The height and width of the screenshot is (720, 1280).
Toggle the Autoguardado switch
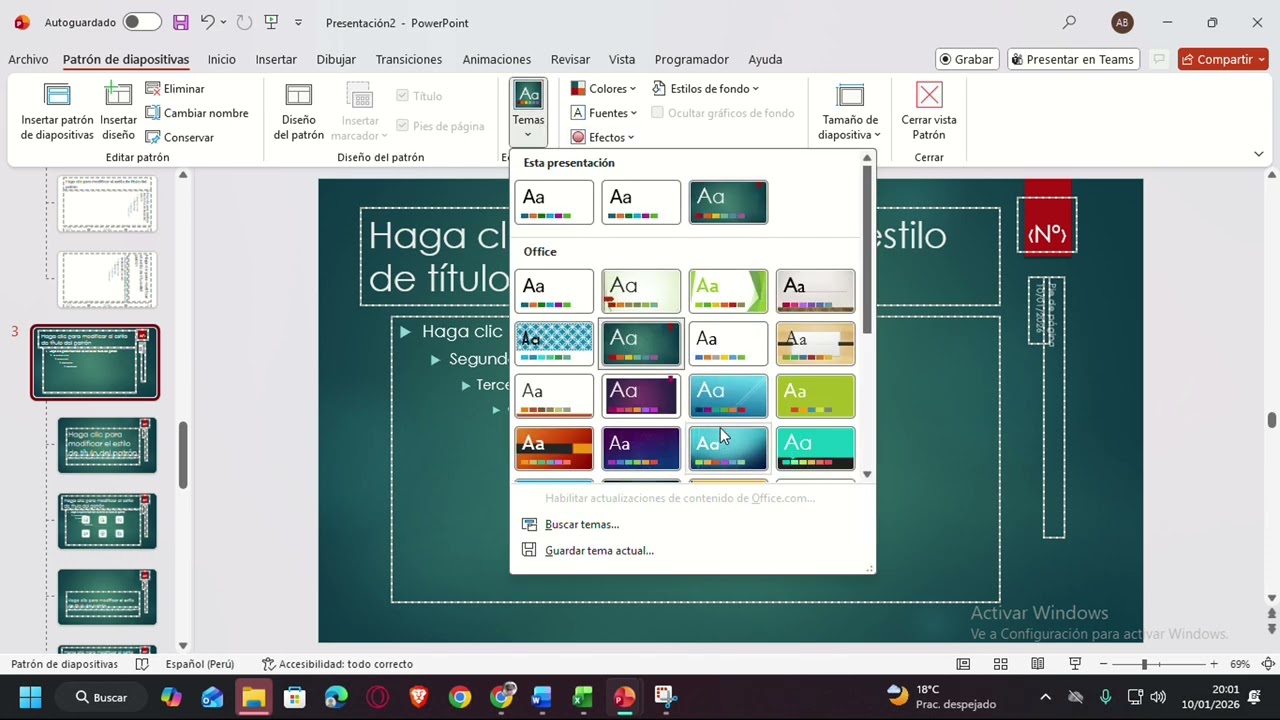click(x=141, y=22)
